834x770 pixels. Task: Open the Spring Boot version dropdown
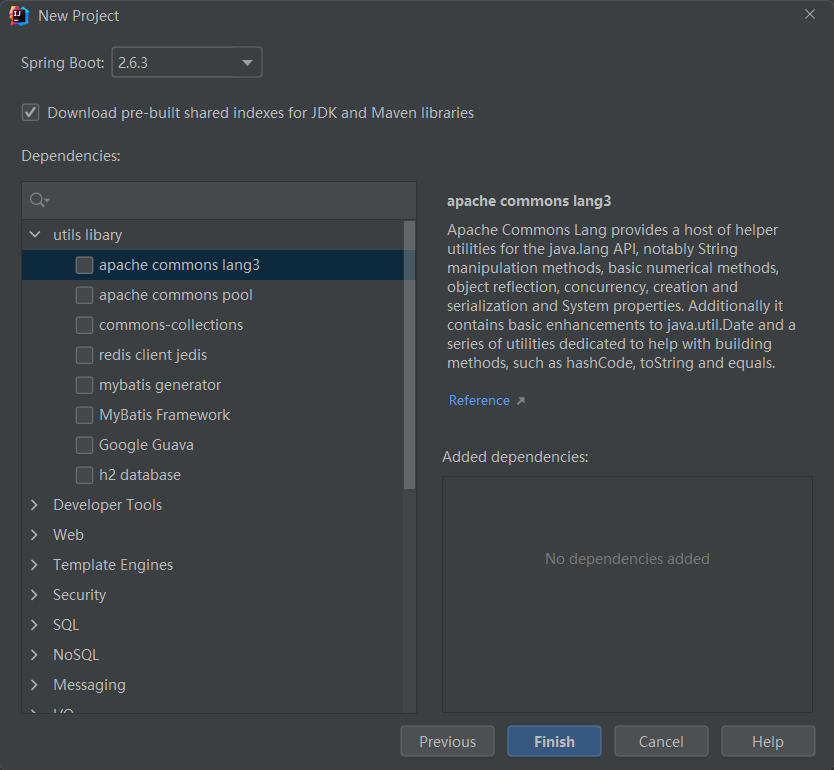tap(187, 63)
